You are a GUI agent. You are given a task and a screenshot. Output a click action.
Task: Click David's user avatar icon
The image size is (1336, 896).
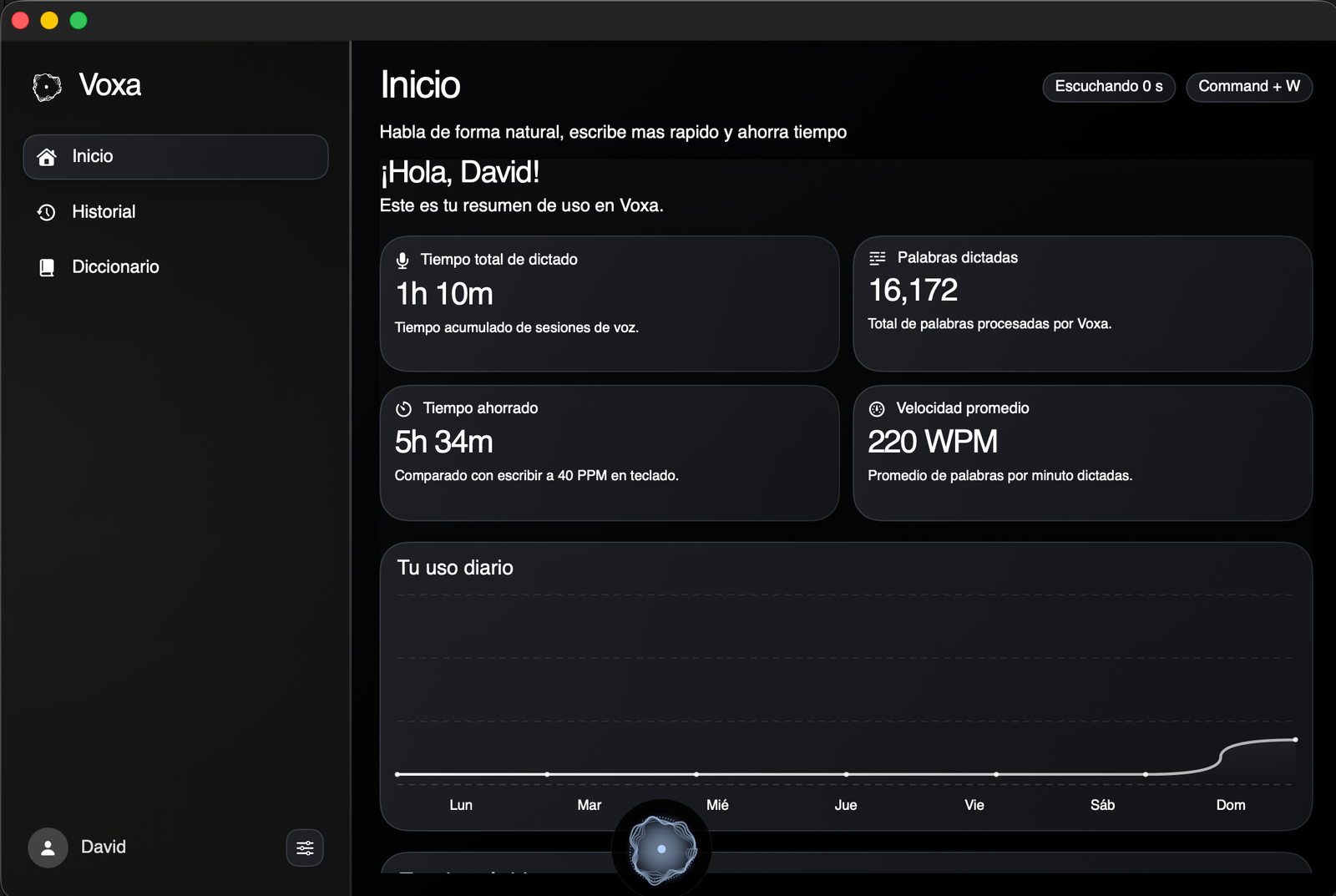(x=48, y=848)
